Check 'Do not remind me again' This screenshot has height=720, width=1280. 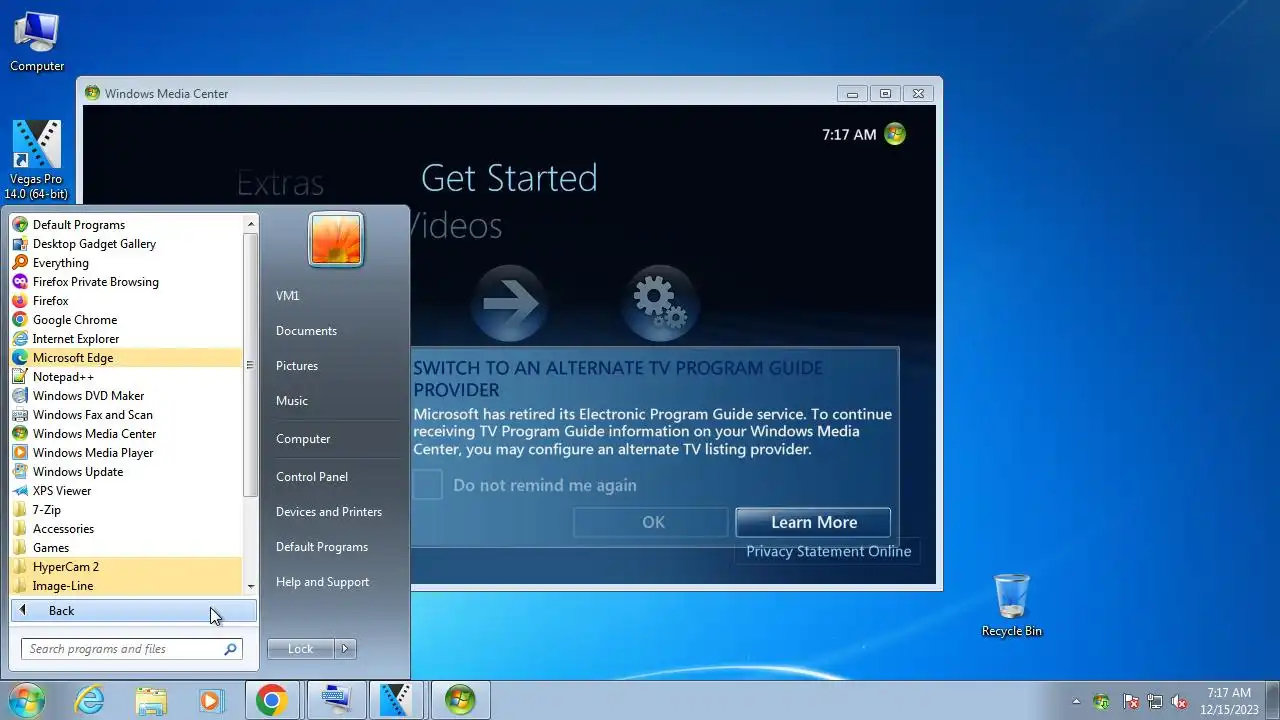(x=428, y=485)
